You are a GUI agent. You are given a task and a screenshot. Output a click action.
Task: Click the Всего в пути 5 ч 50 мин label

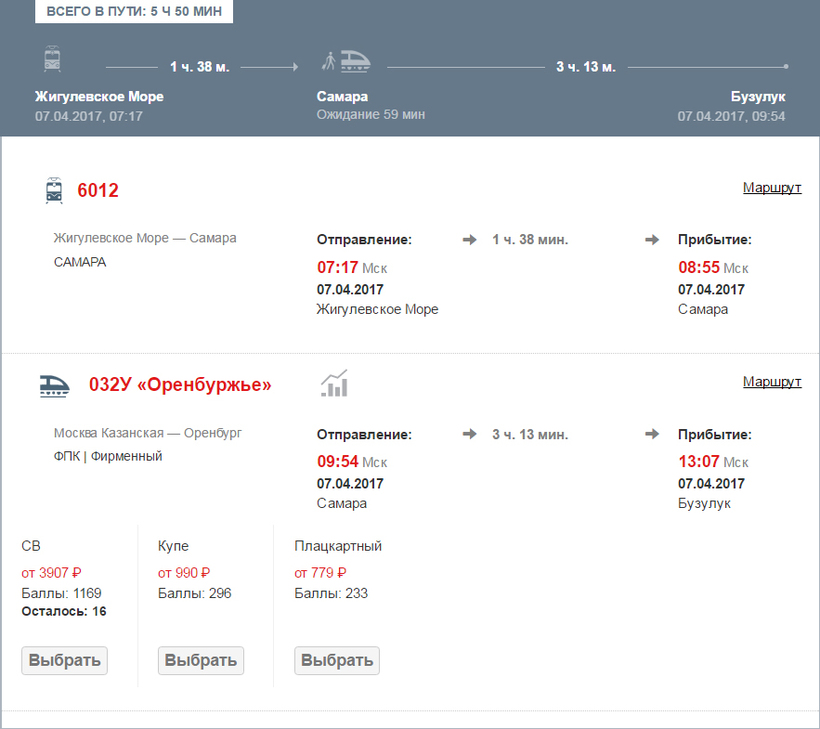(135, 12)
